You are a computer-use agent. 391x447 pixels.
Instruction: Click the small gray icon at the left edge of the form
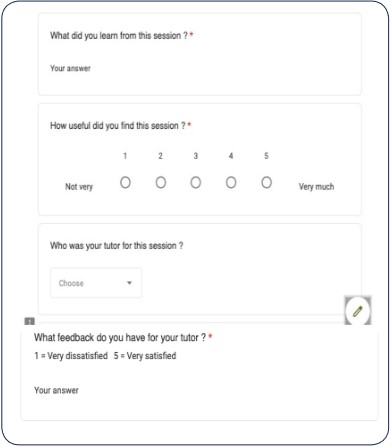pyautogui.click(x=30, y=321)
